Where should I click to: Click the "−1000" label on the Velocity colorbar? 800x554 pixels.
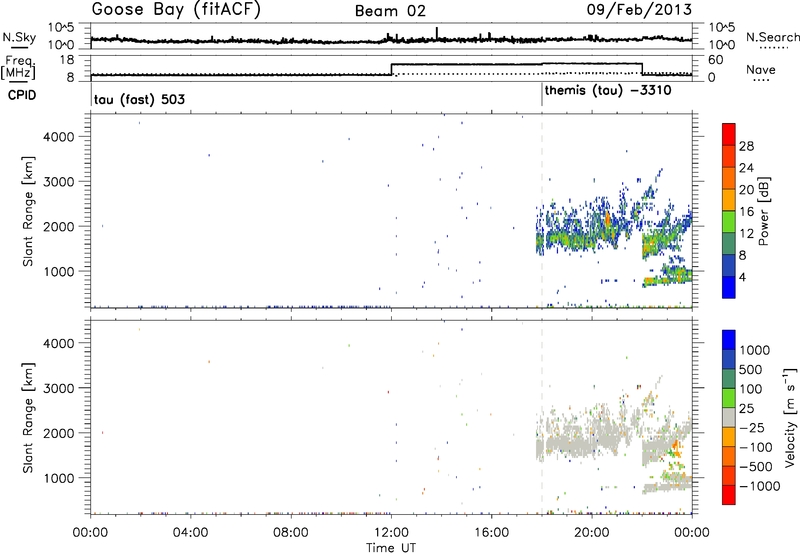[760, 486]
